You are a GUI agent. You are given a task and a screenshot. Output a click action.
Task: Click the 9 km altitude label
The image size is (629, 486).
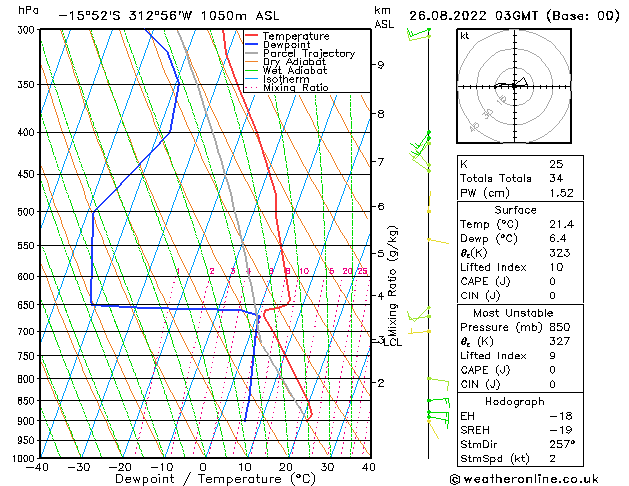point(381,65)
